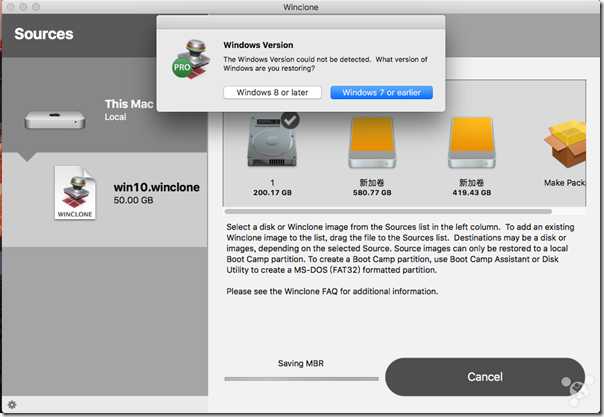This screenshot has width=604, height=417.
Task: Click the Sources heading
Action: [x=44, y=34]
